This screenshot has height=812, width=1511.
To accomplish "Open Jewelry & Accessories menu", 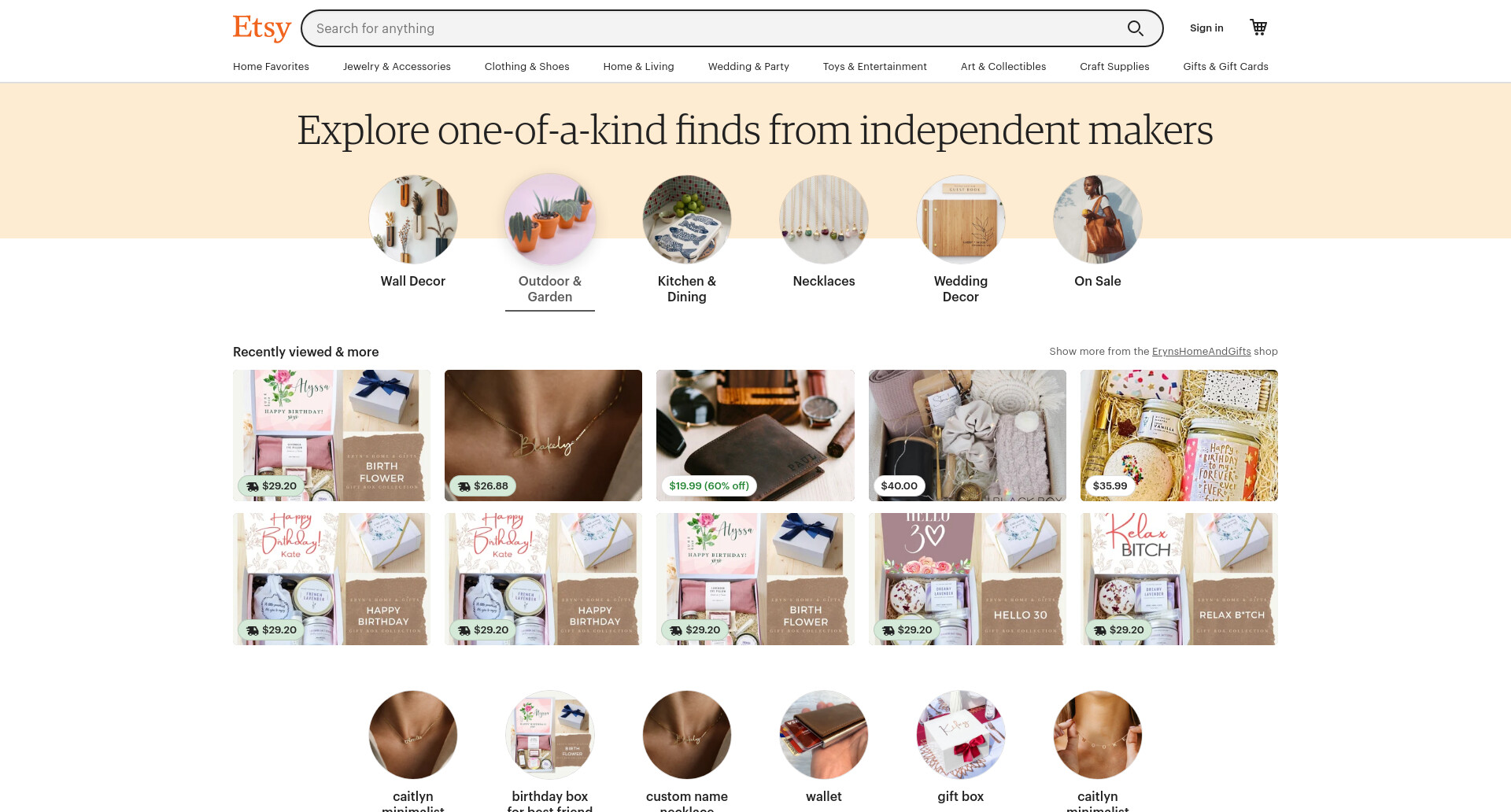I will (397, 66).
